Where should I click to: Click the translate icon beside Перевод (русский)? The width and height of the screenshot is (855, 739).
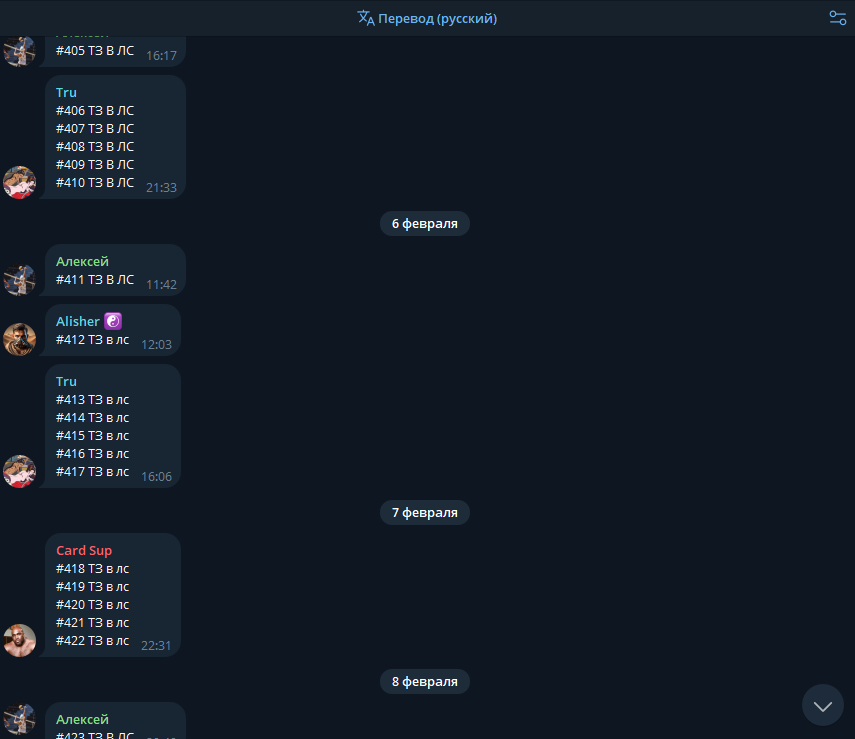coord(366,18)
